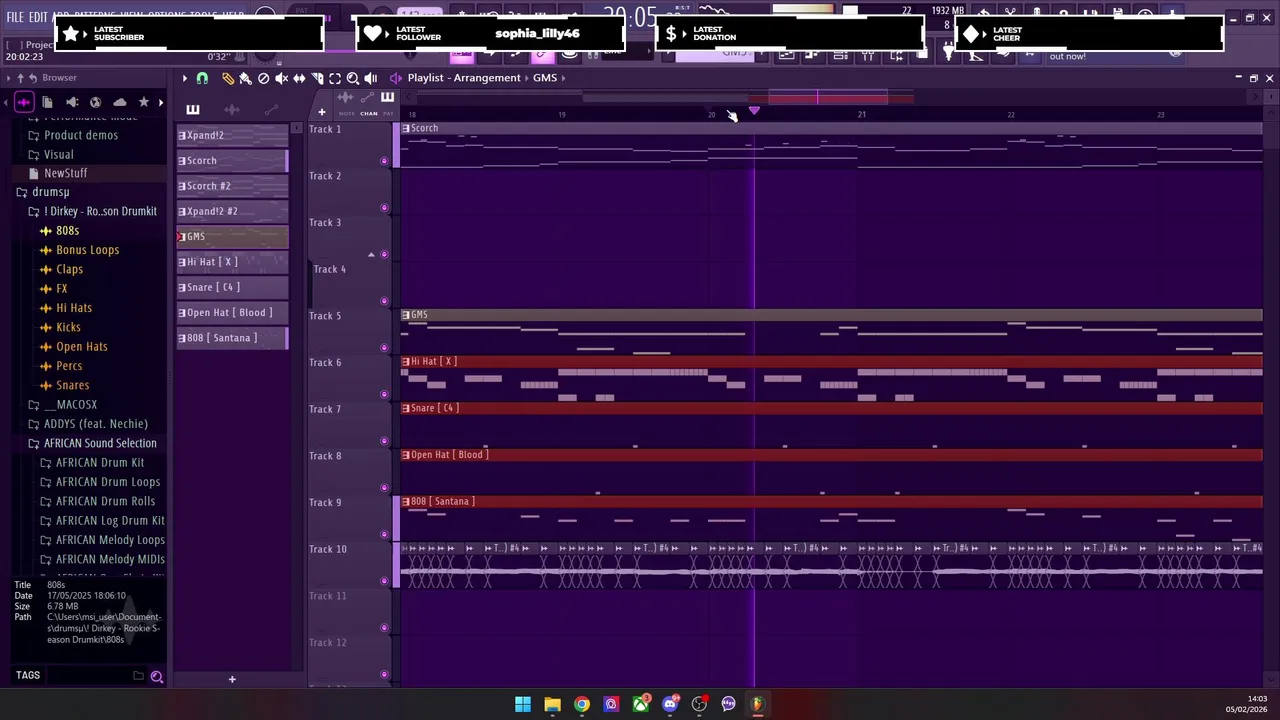Open the playlist options menu arrow
The width and height of the screenshot is (1280, 720).
click(184, 78)
